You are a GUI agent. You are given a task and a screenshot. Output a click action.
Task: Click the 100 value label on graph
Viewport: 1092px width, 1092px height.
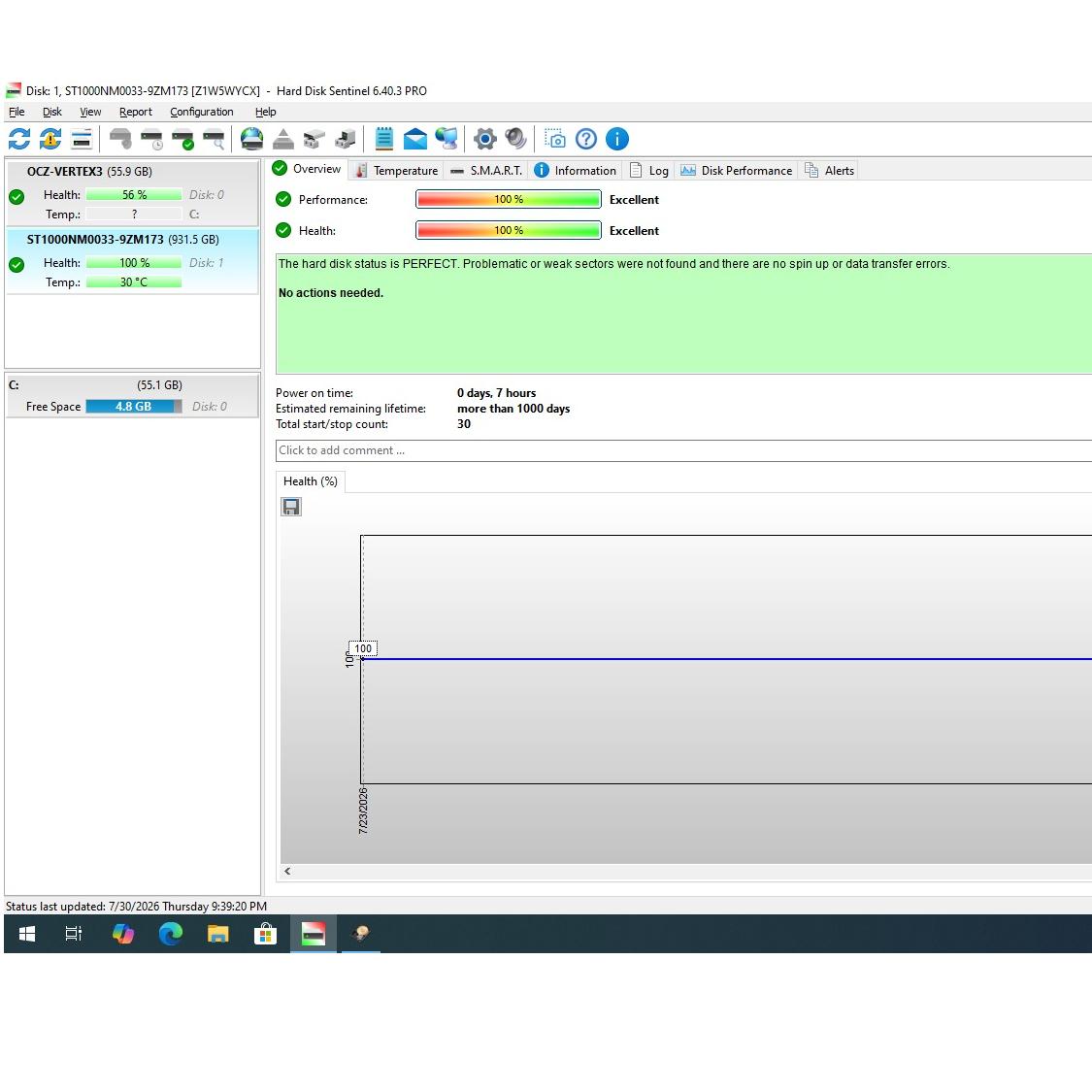(363, 648)
